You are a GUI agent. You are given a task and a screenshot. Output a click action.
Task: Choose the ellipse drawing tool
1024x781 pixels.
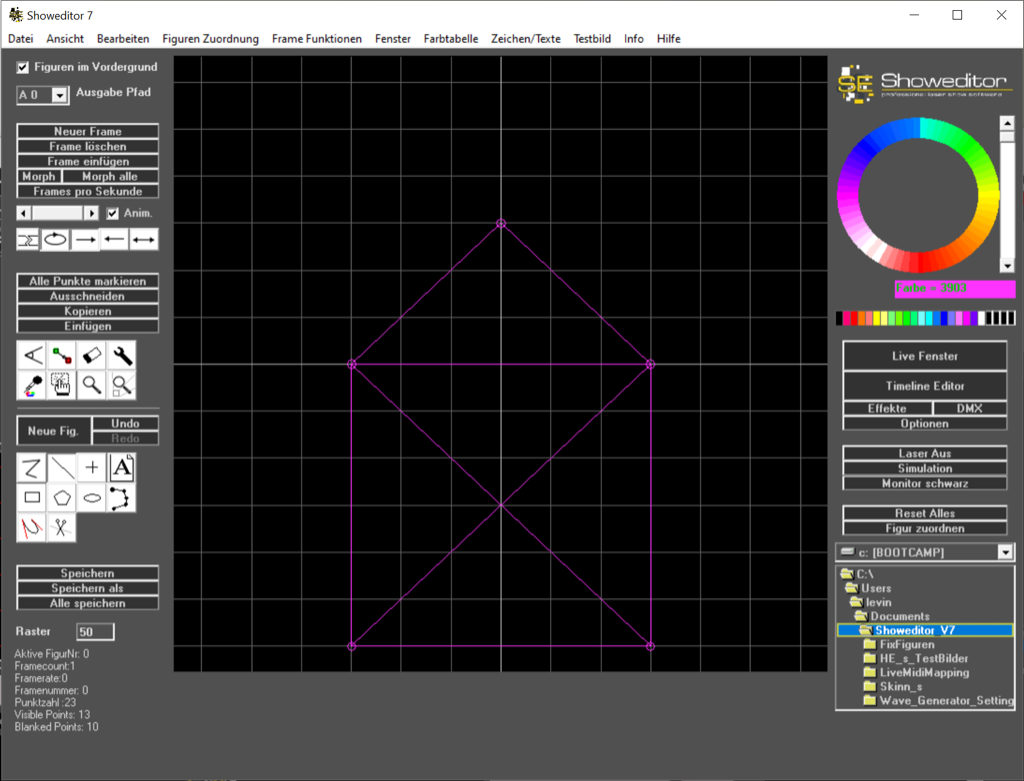[92, 497]
